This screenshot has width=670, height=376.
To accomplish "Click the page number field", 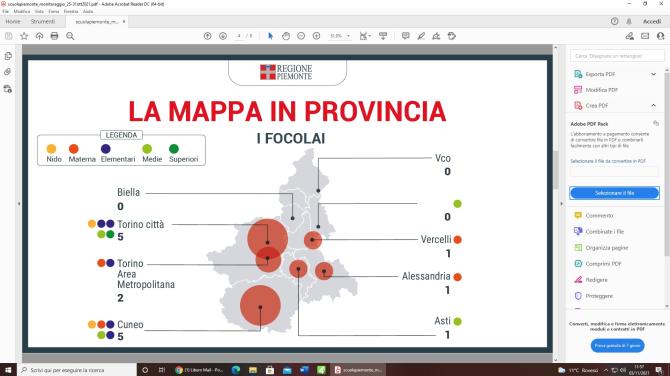I will point(239,36).
